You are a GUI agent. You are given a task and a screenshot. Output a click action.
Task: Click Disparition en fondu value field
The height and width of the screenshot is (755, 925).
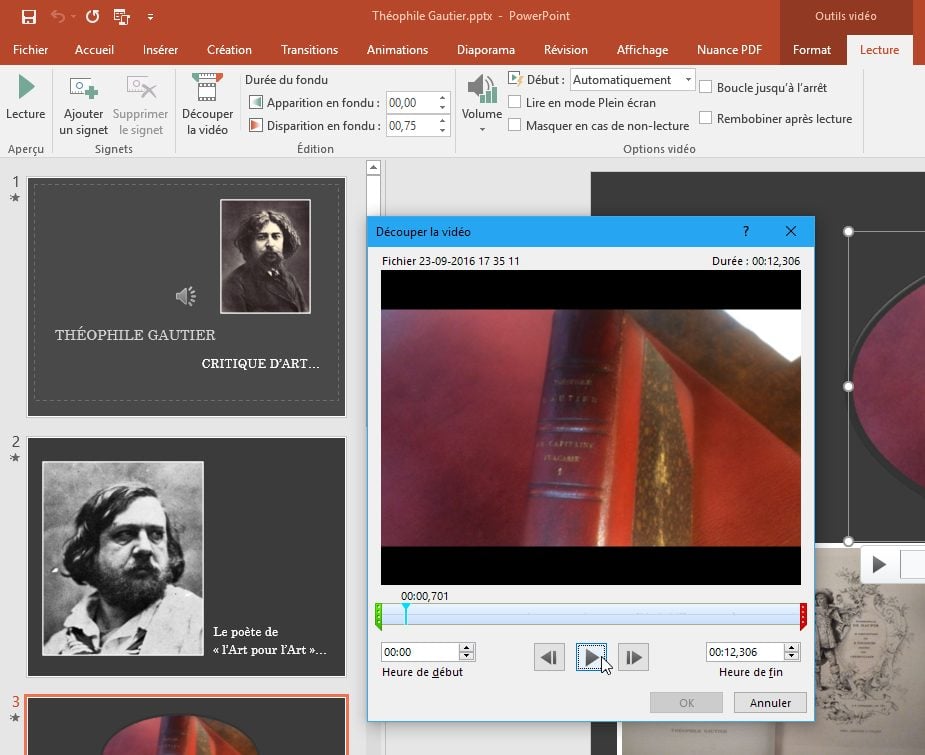pos(411,126)
